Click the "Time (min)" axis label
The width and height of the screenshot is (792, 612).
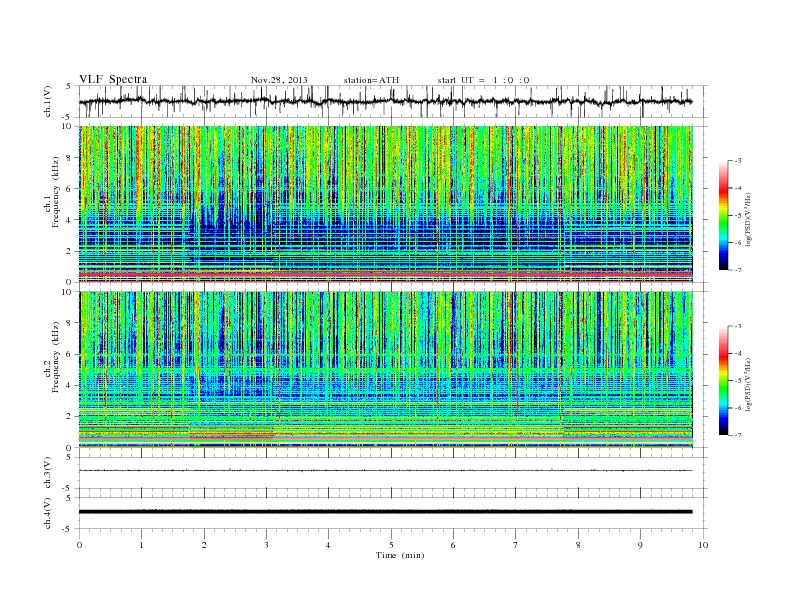click(x=400, y=555)
